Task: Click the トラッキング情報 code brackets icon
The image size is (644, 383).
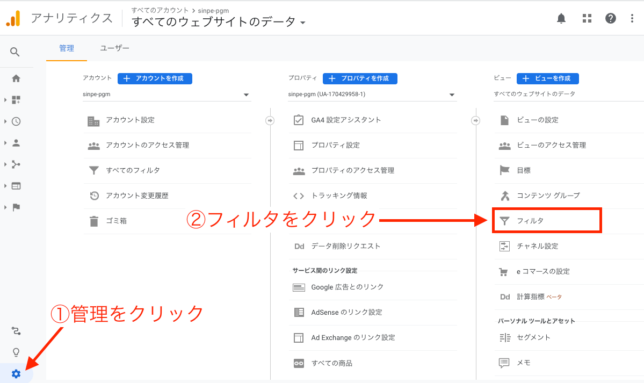Action: click(299, 196)
